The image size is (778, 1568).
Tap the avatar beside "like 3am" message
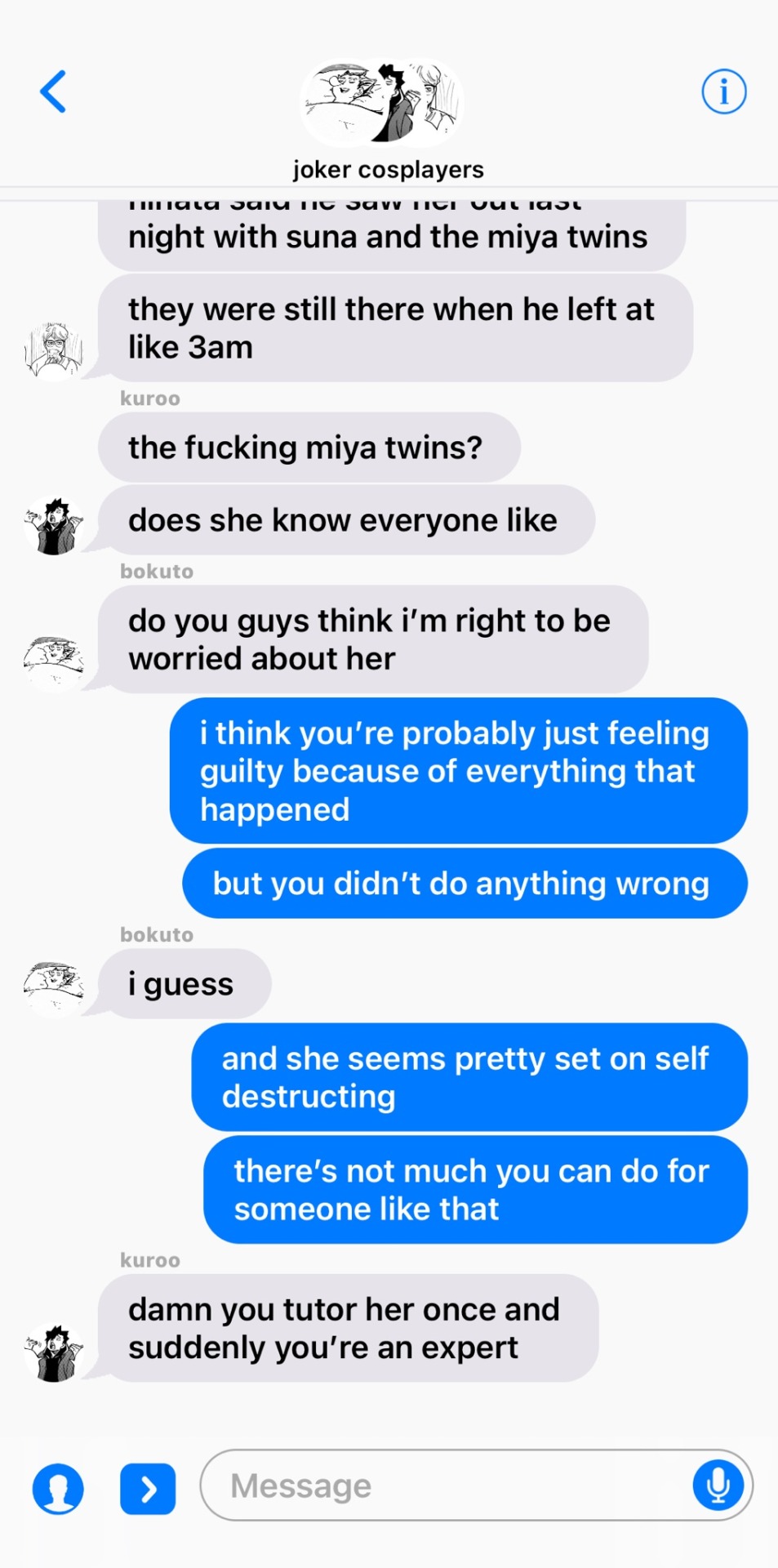(x=54, y=351)
